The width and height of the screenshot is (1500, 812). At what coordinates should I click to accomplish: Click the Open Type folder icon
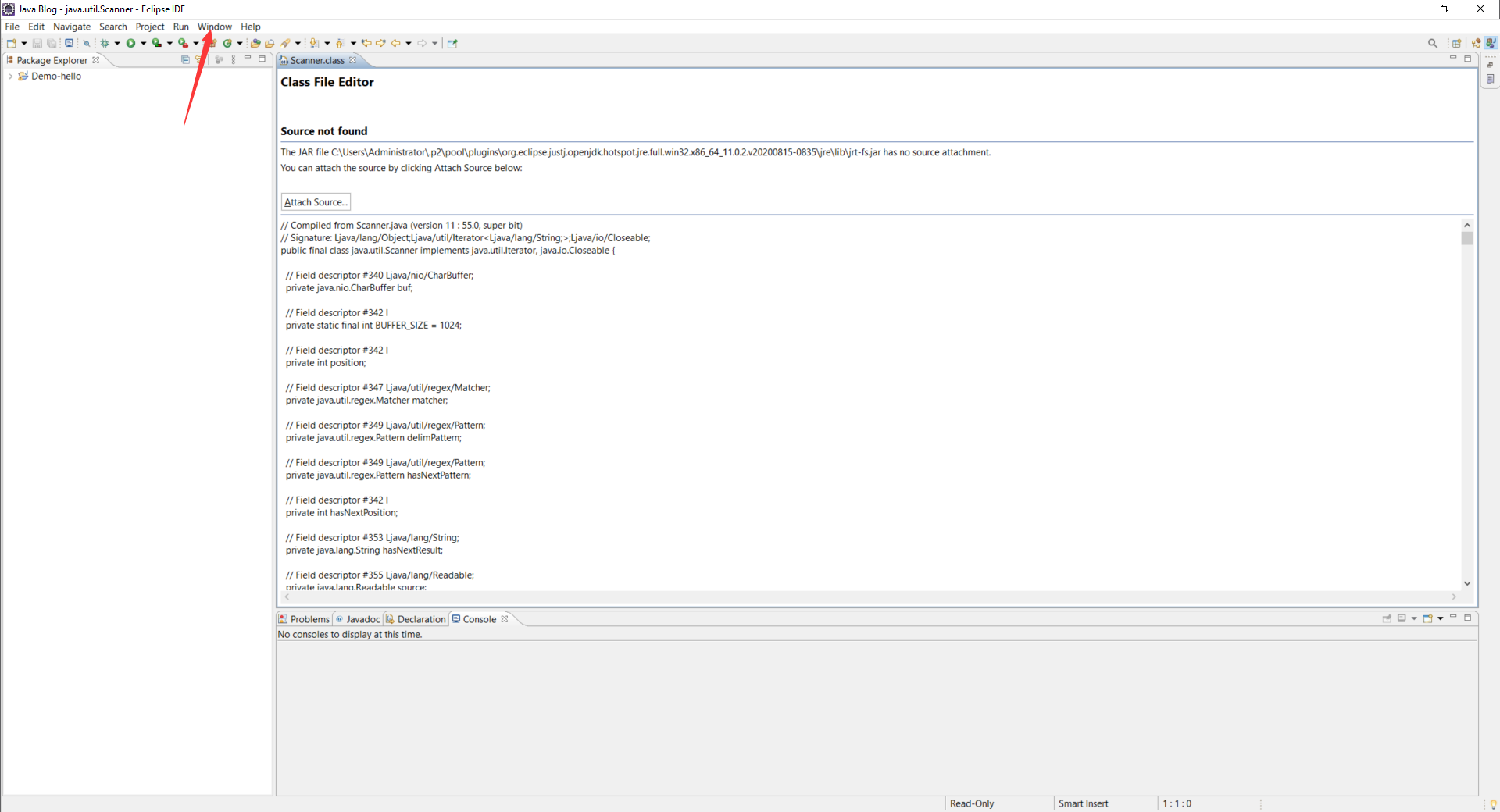coord(255,43)
